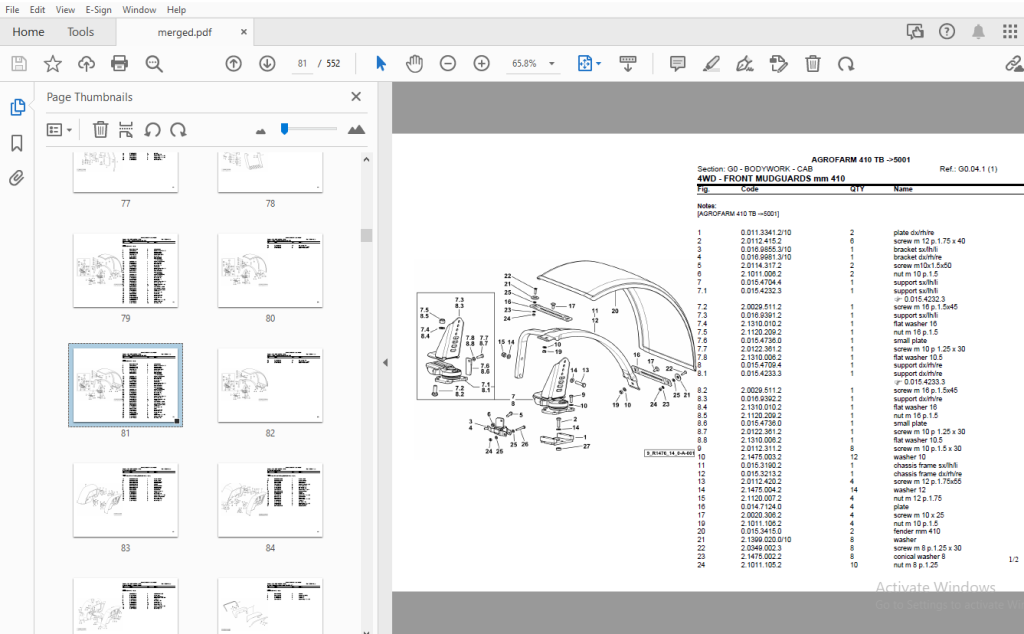1024x634 pixels.
Task: Activate the selection arrow tool
Action: point(381,63)
